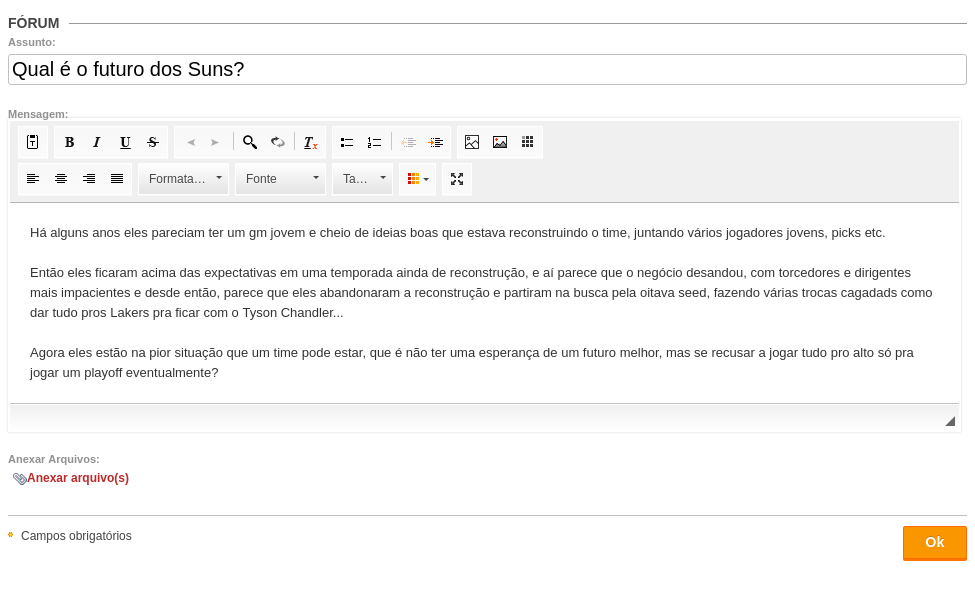Open the colored grid color picker dropdown
975x592 pixels.
tap(418, 179)
